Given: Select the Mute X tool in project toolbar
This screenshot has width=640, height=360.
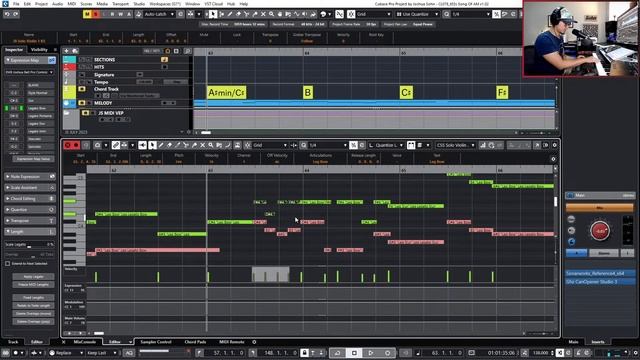Looking at the screenshot, I should pos(263,14).
